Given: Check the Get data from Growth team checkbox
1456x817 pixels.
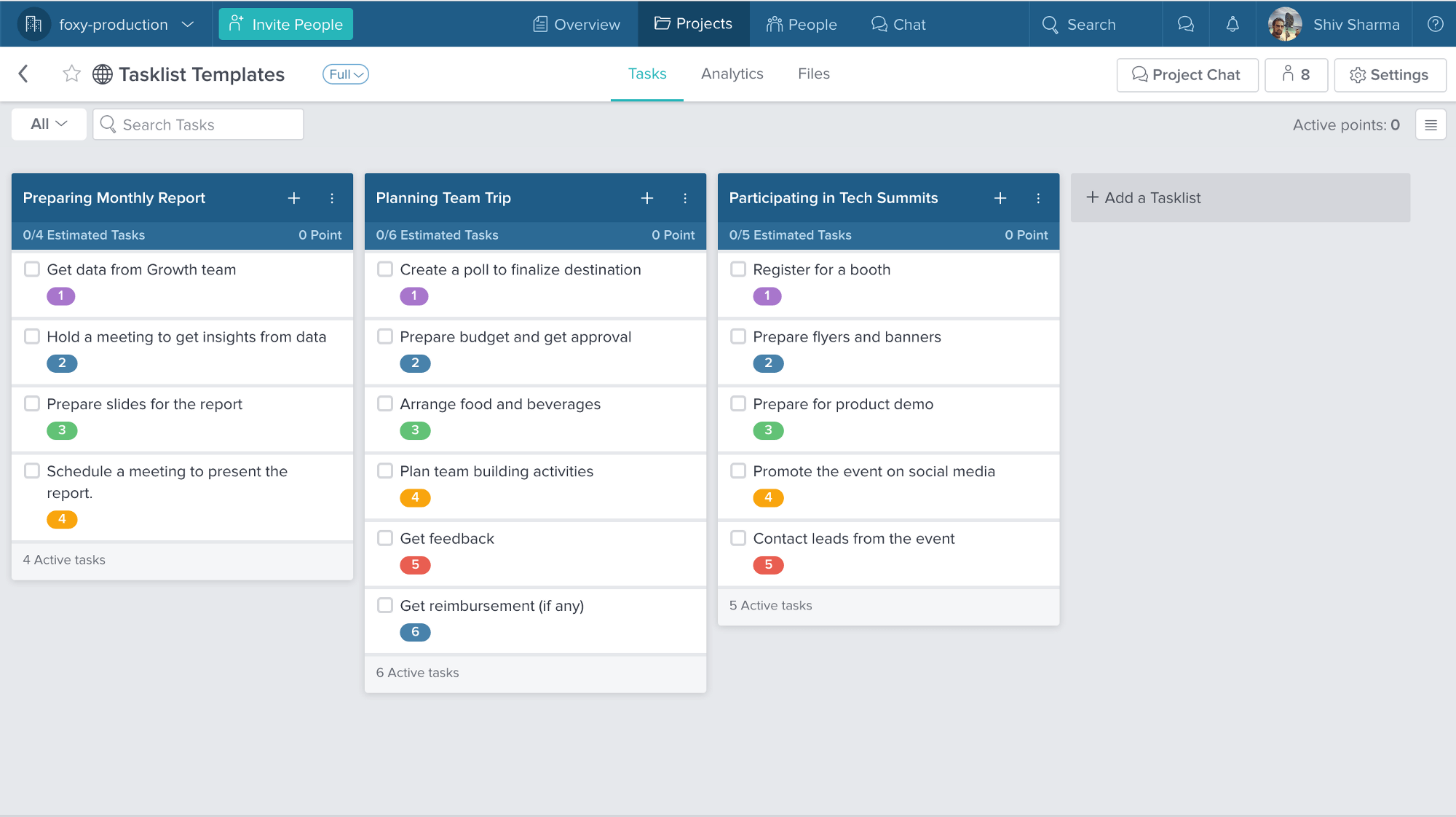Looking at the screenshot, I should click(x=32, y=269).
